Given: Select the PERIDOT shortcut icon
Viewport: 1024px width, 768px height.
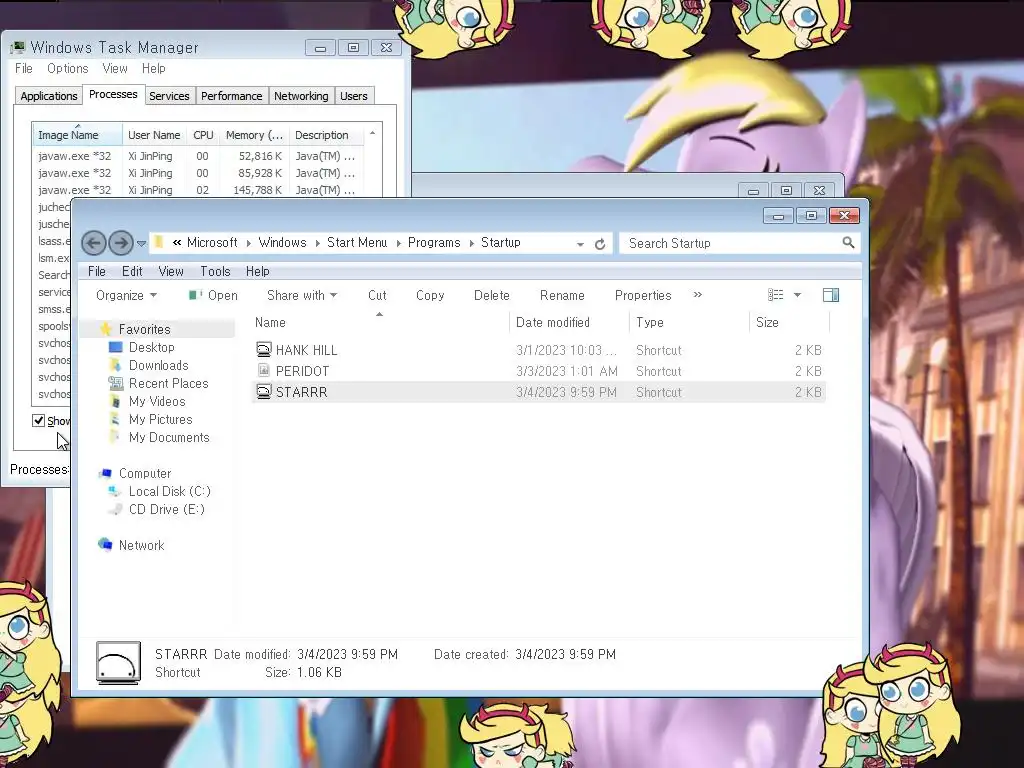Looking at the screenshot, I should pyautogui.click(x=263, y=370).
